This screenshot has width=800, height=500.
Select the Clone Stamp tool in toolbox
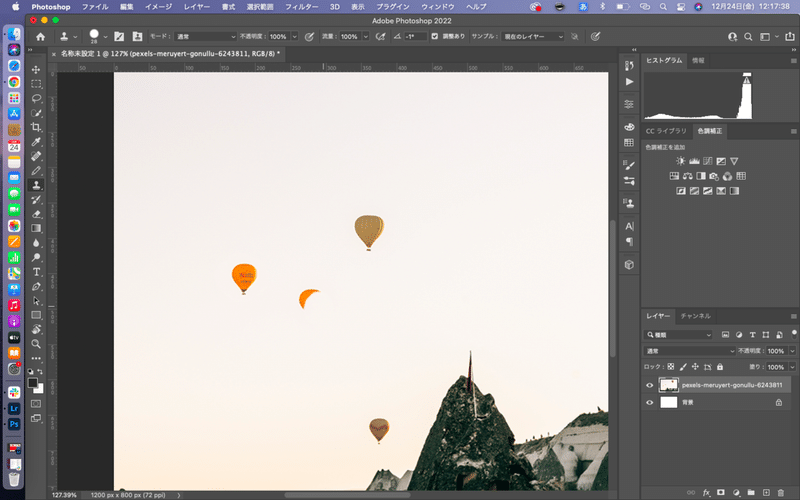[36, 185]
